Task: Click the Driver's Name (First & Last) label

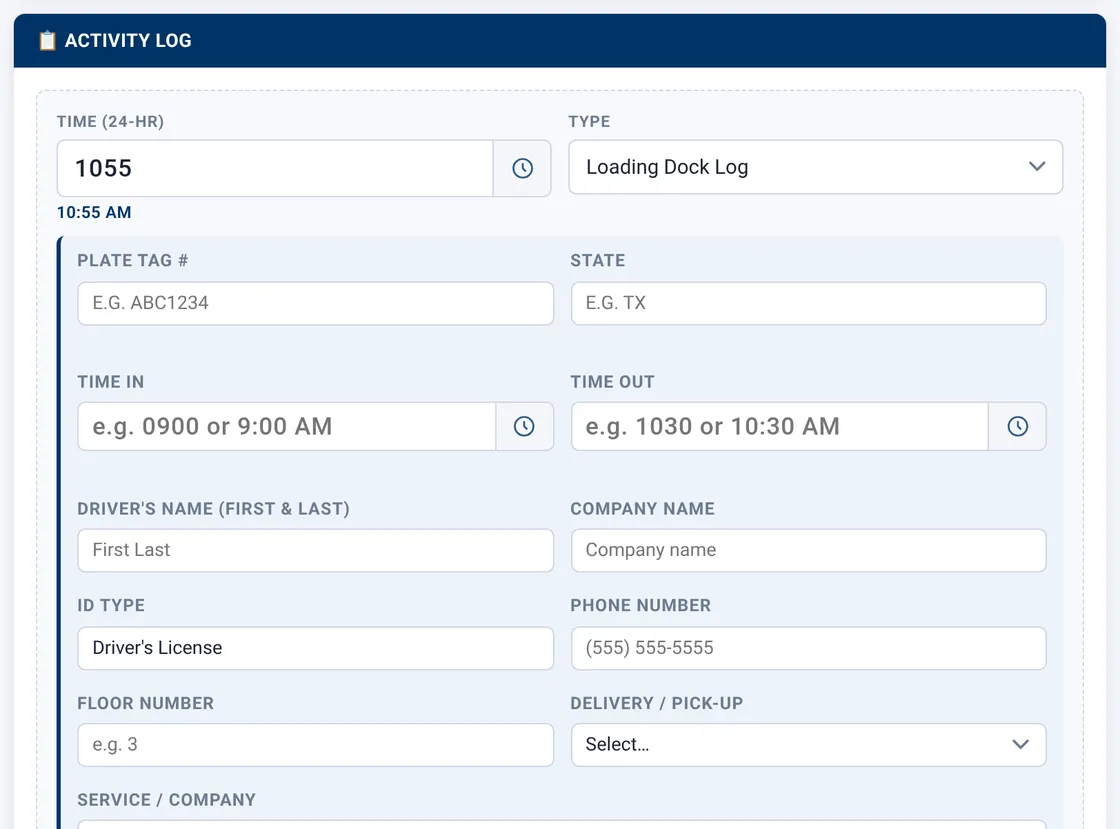Action: point(214,508)
